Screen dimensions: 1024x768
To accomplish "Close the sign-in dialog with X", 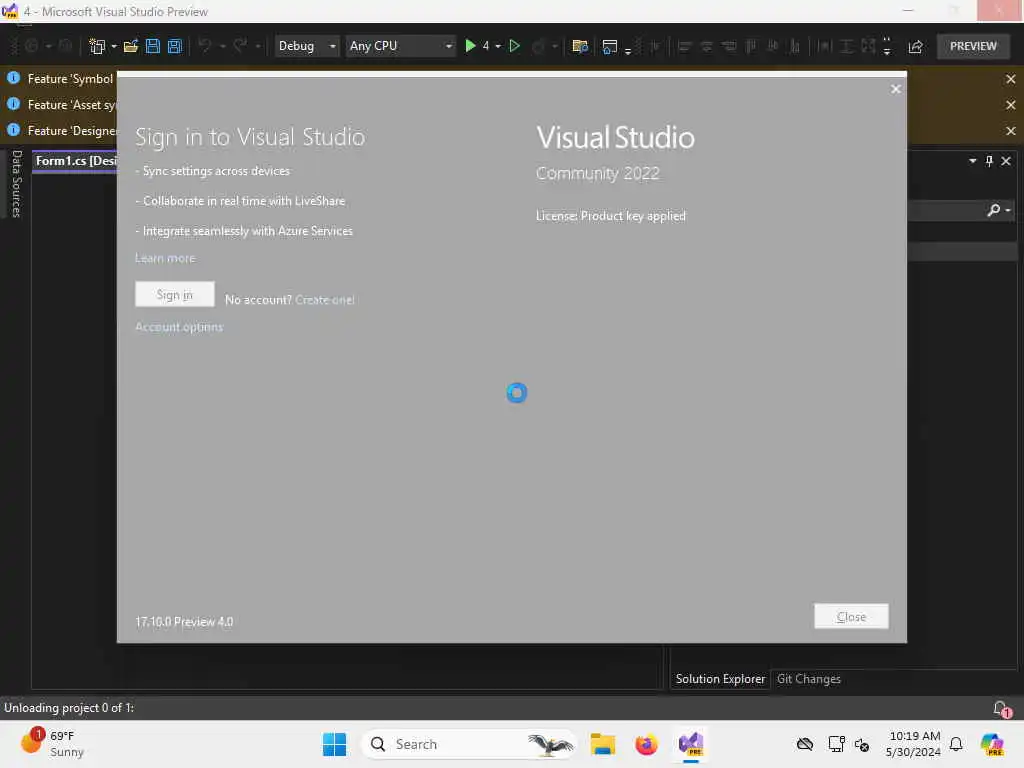I will coord(896,89).
